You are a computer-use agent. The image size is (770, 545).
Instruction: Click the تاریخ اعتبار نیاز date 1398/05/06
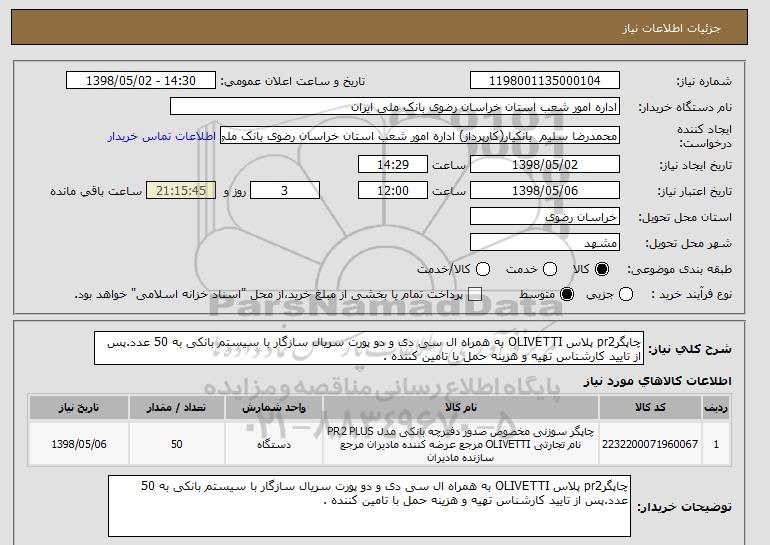click(x=545, y=191)
